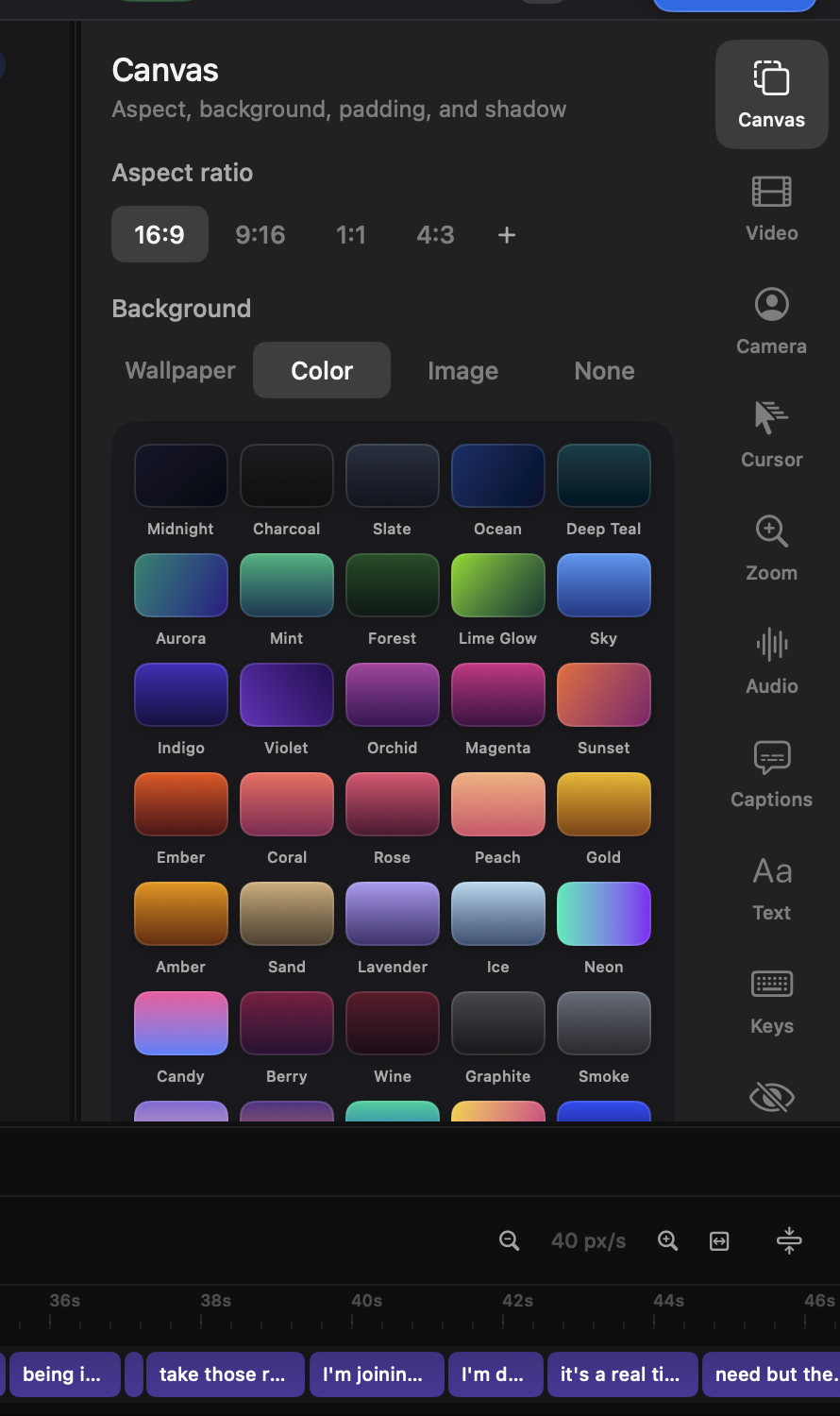Choose Slate color swatch

[392, 476]
